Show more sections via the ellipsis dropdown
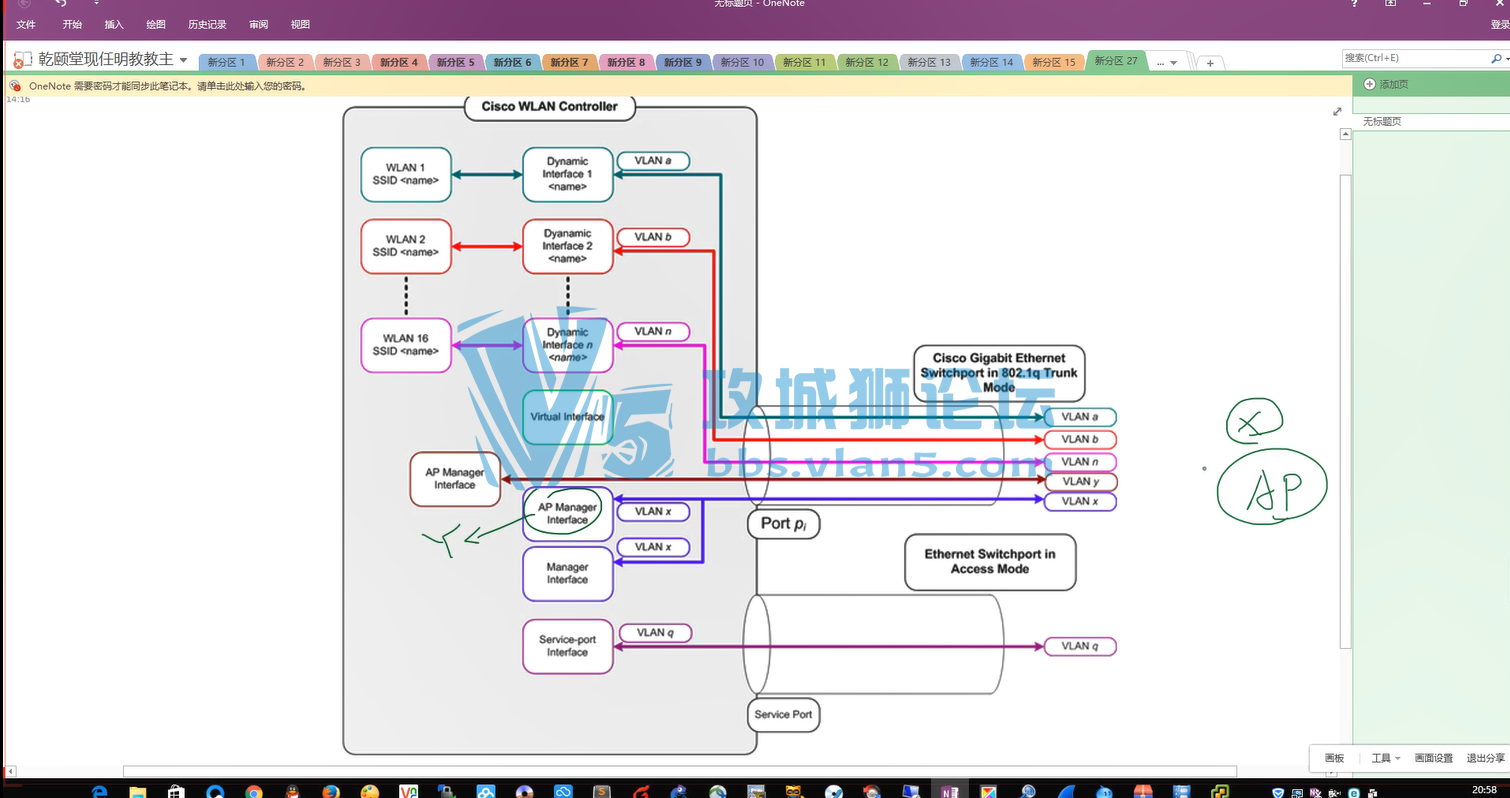 point(1166,63)
